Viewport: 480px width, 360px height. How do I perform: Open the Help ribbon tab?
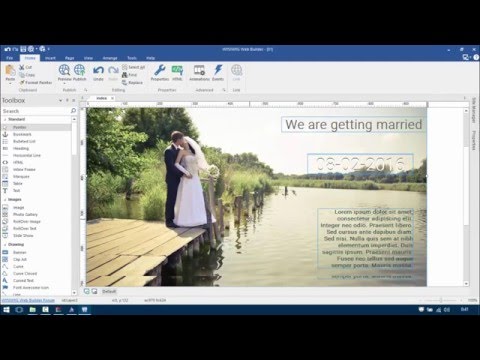[150, 58]
